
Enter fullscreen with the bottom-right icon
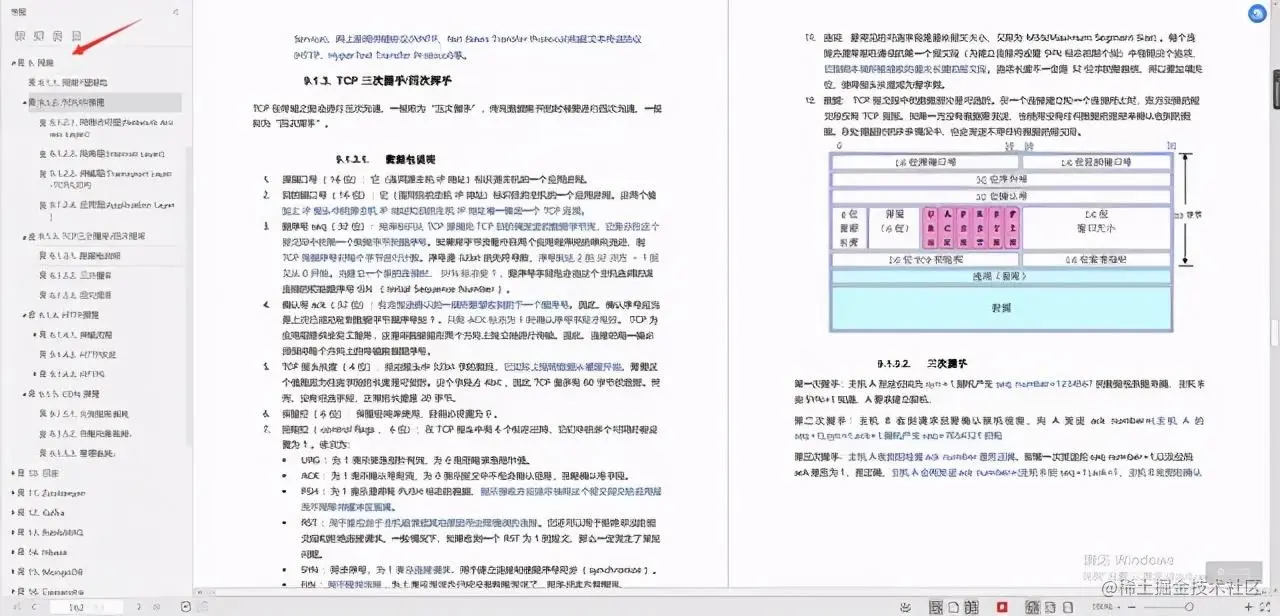pos(1265,607)
